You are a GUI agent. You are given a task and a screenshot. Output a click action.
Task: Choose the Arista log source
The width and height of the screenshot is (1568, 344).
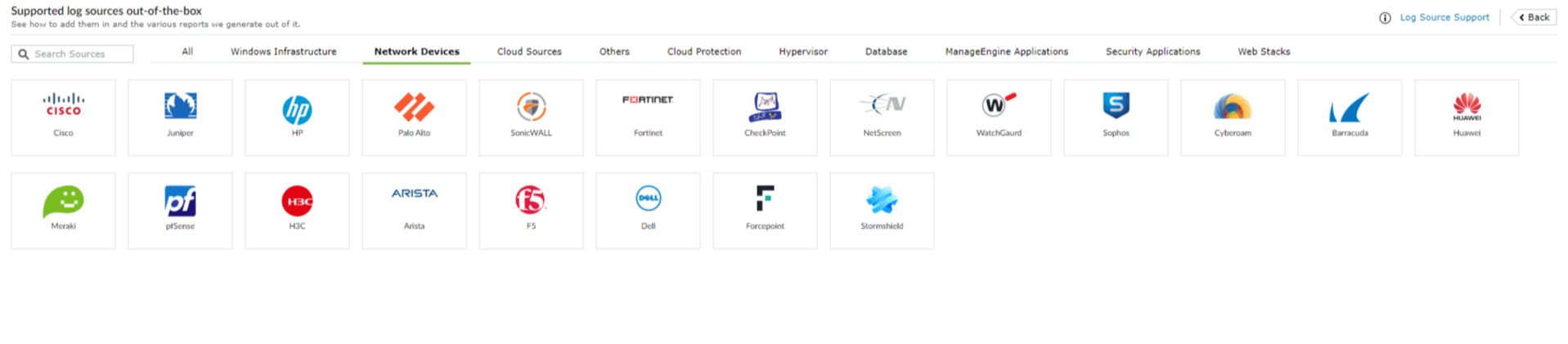pos(414,211)
